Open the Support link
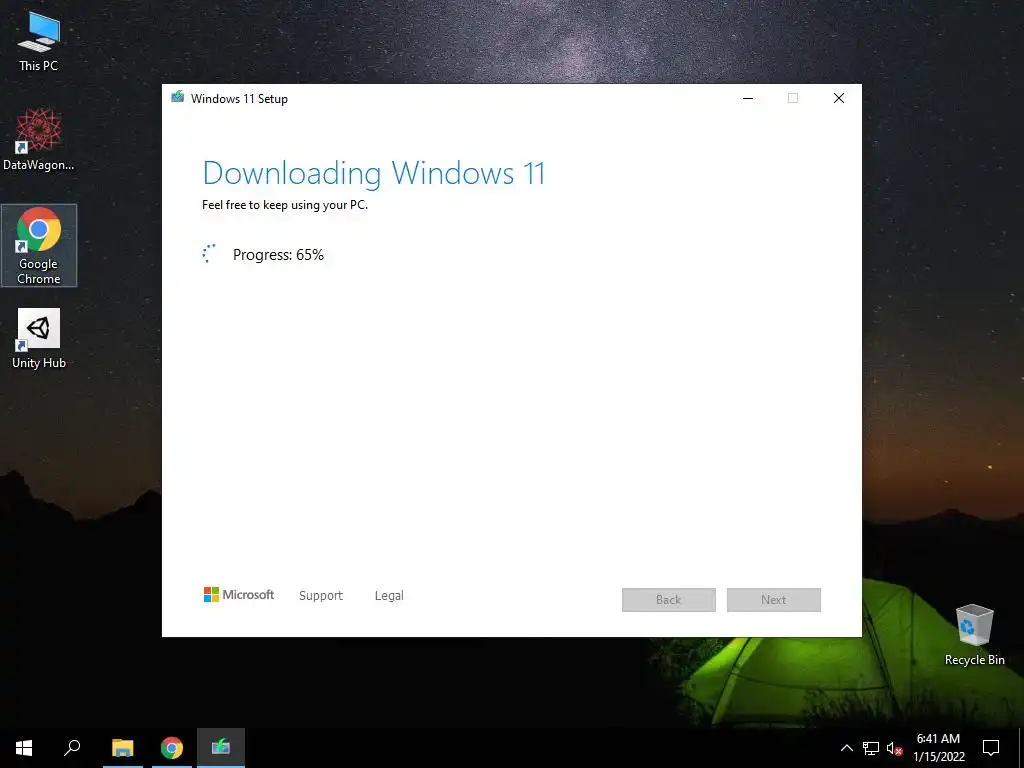This screenshot has height=768, width=1024. coord(321,595)
